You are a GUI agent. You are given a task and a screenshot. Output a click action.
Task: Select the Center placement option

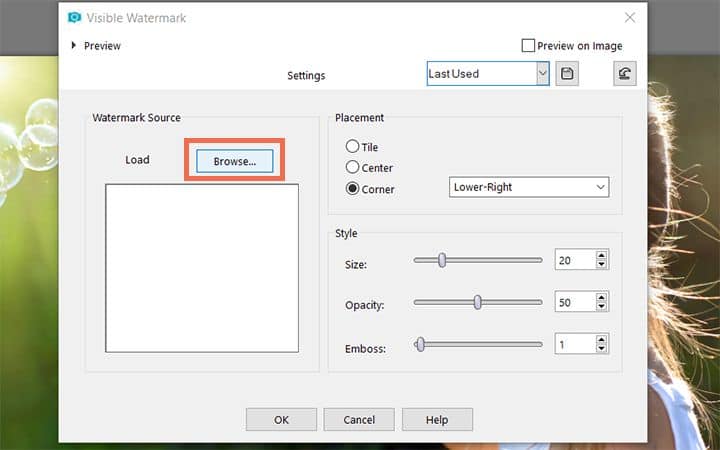[352, 167]
